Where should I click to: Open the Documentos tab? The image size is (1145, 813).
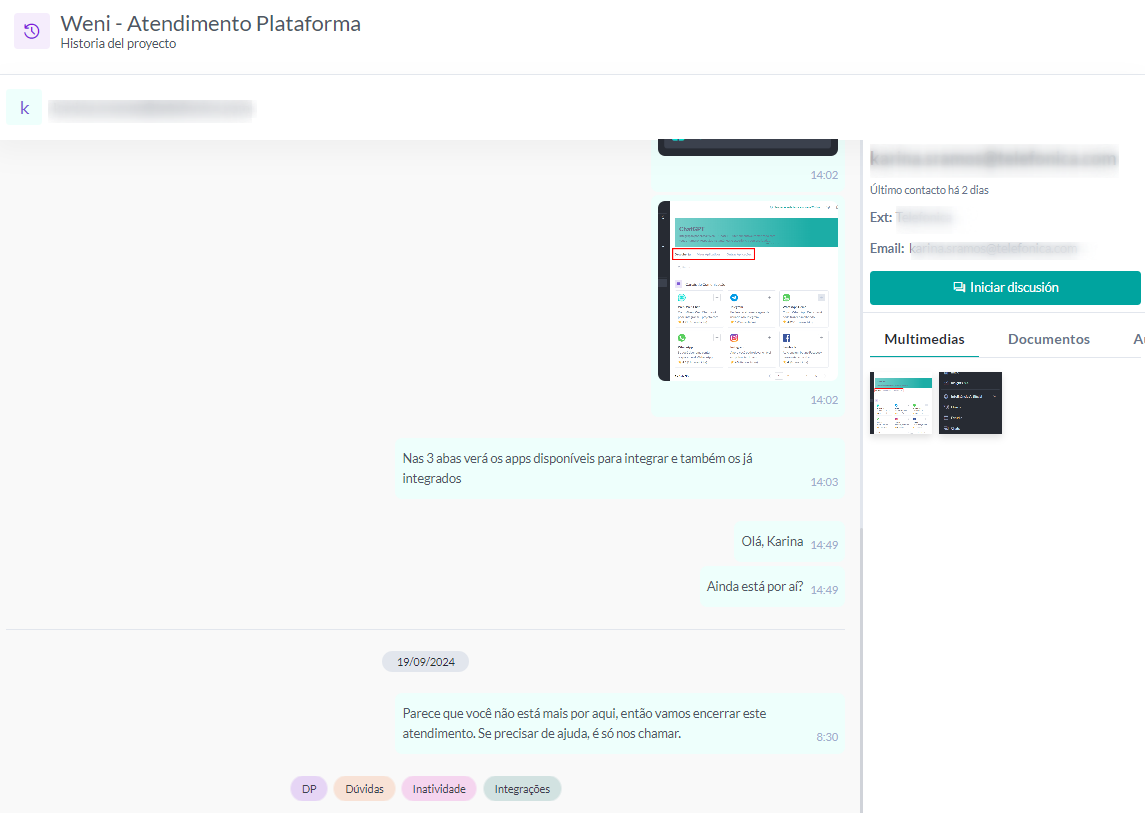point(1048,339)
